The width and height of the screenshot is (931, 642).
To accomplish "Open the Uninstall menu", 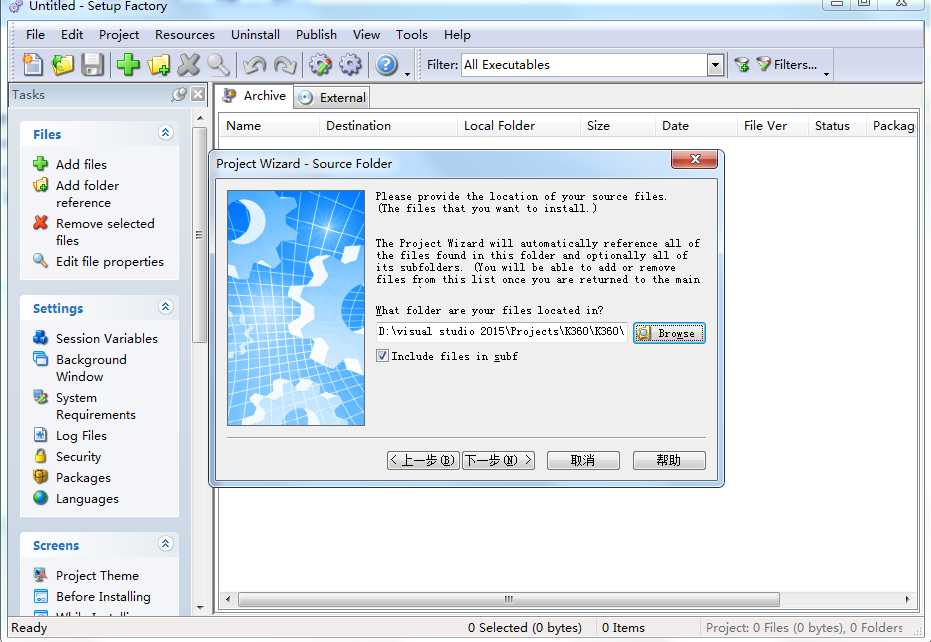I will [255, 34].
